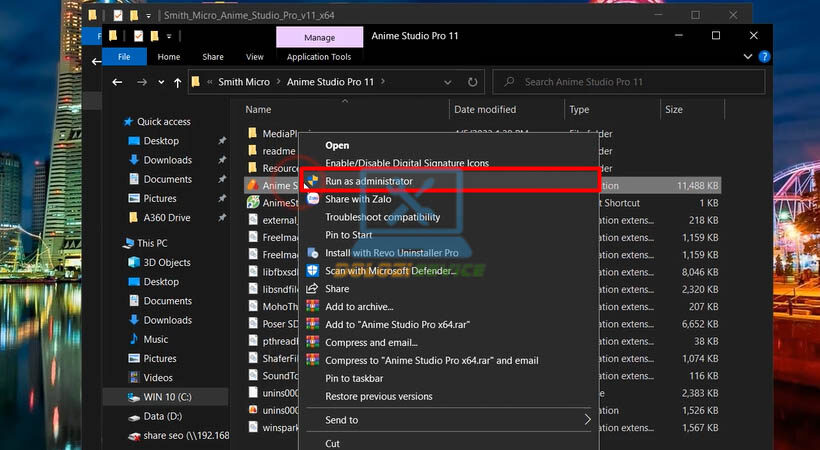Select Add to "Anime Studio Pro x64.rar"
This screenshot has width=820, height=450.
(x=397, y=324)
